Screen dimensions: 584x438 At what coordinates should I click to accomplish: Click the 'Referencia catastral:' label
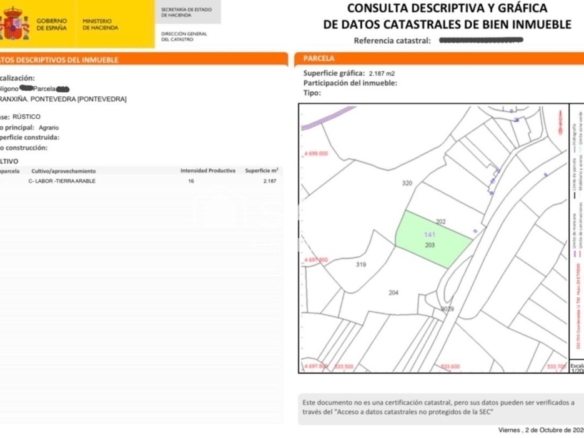point(392,41)
